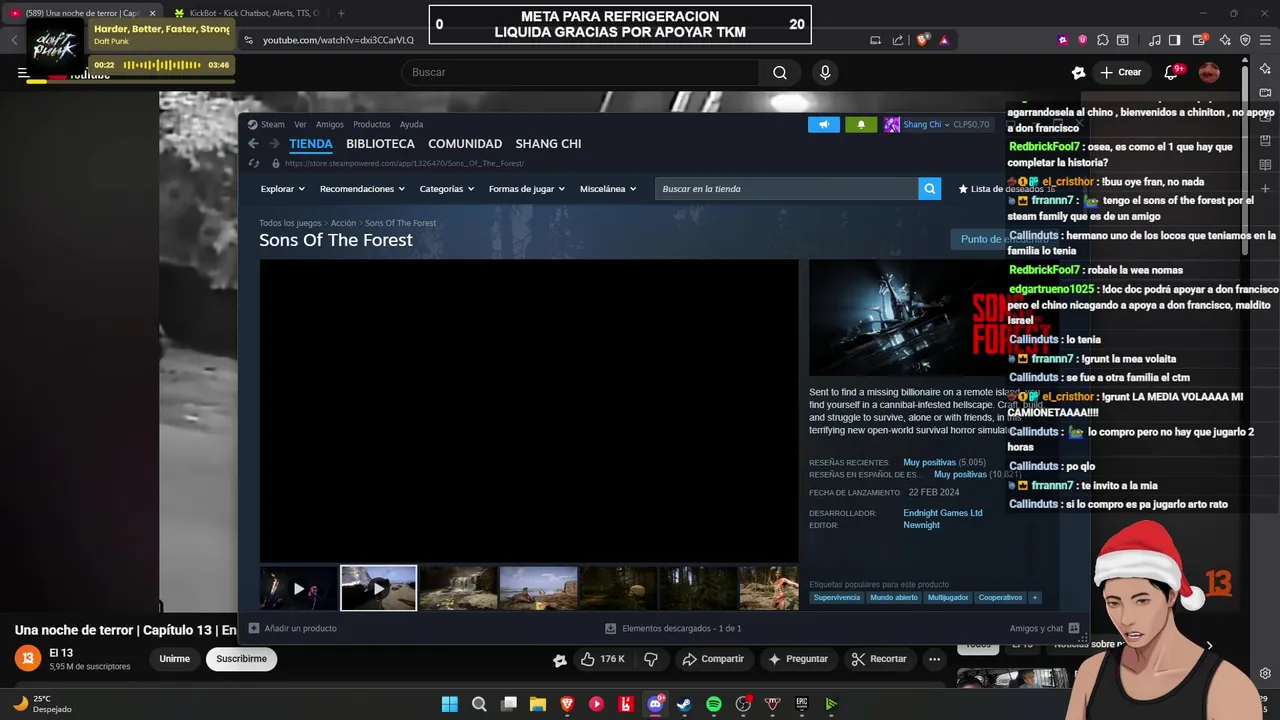Image resolution: width=1280 pixels, height=720 pixels.
Task: Open the browser's music note player icon
Action: click(x=1155, y=40)
